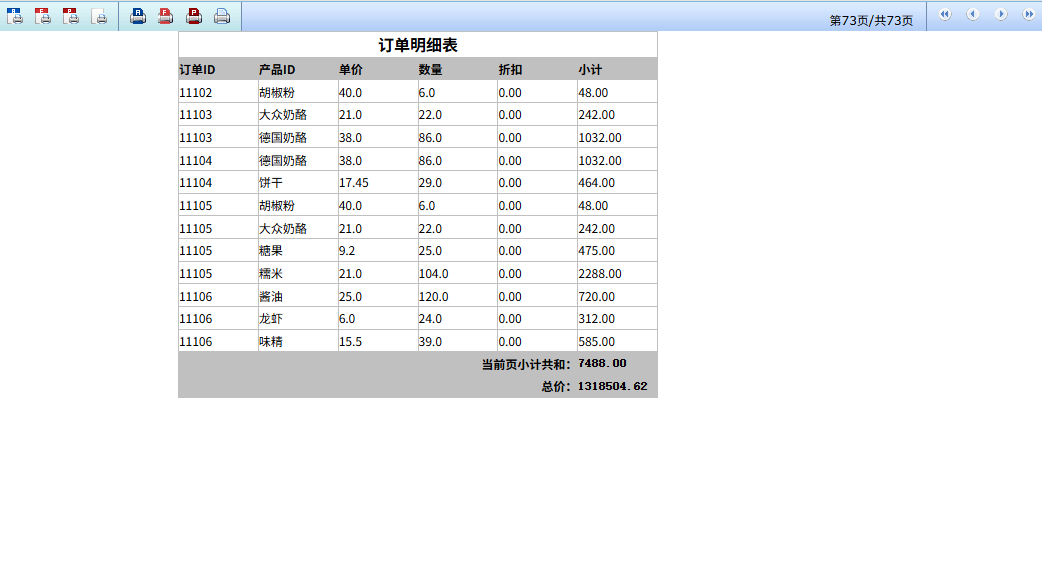Go to the previous page

point(972,14)
